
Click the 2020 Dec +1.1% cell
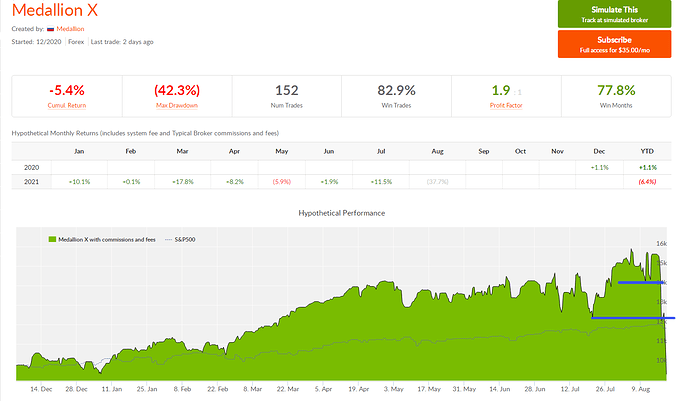pyautogui.click(x=599, y=167)
